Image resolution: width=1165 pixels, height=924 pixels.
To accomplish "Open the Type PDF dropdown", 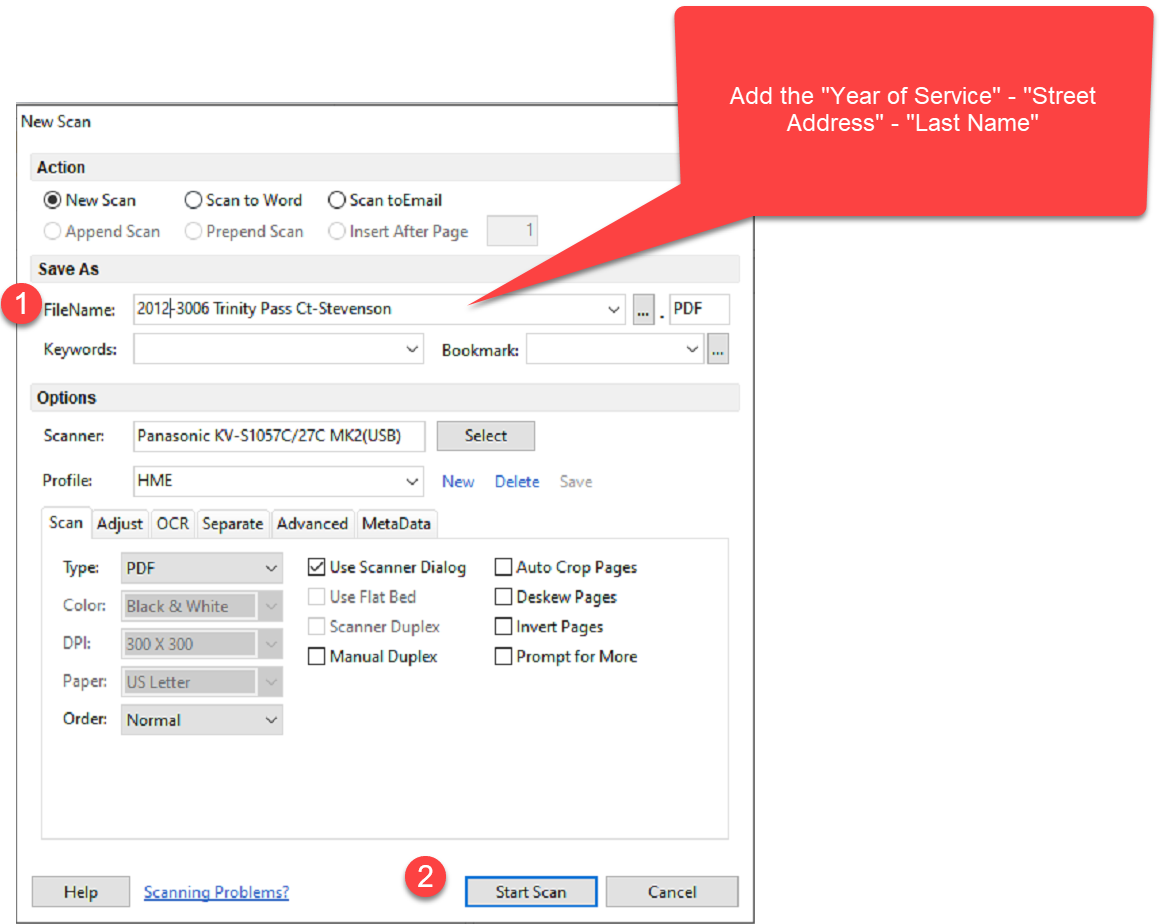I will pyautogui.click(x=202, y=568).
